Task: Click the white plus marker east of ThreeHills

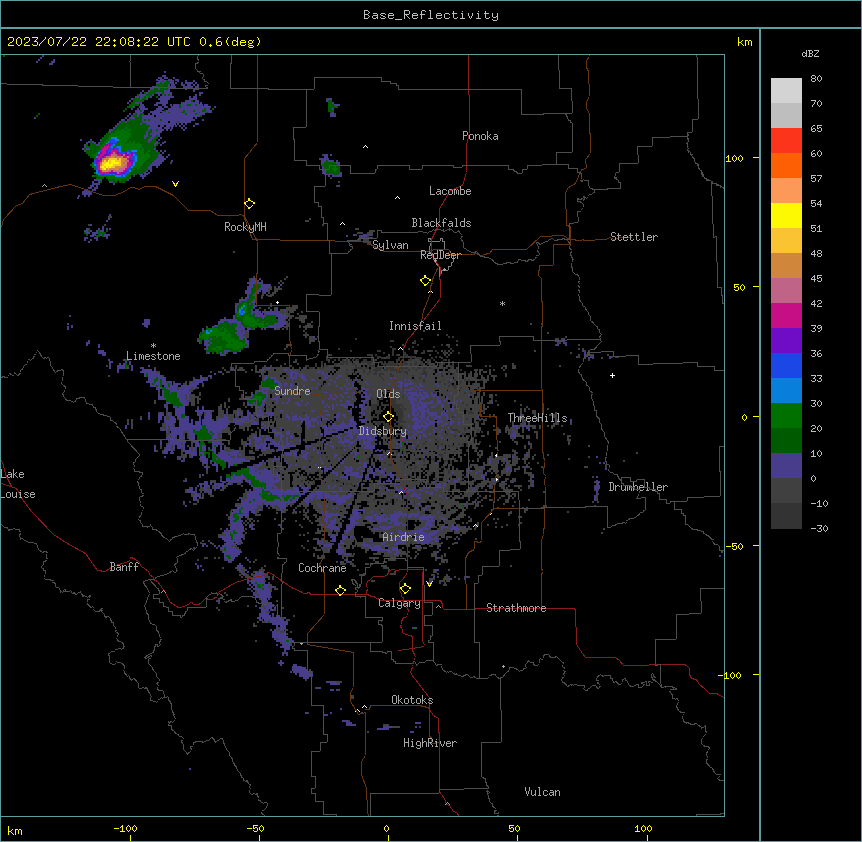Action: 612,375
